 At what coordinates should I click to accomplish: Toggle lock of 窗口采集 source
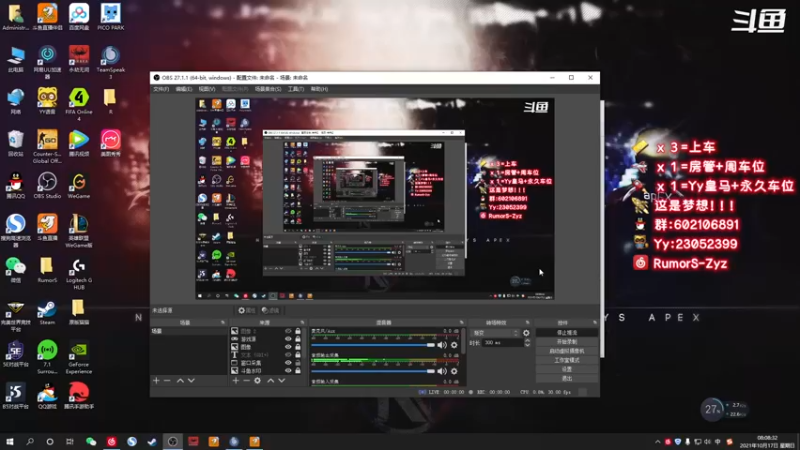pos(298,363)
